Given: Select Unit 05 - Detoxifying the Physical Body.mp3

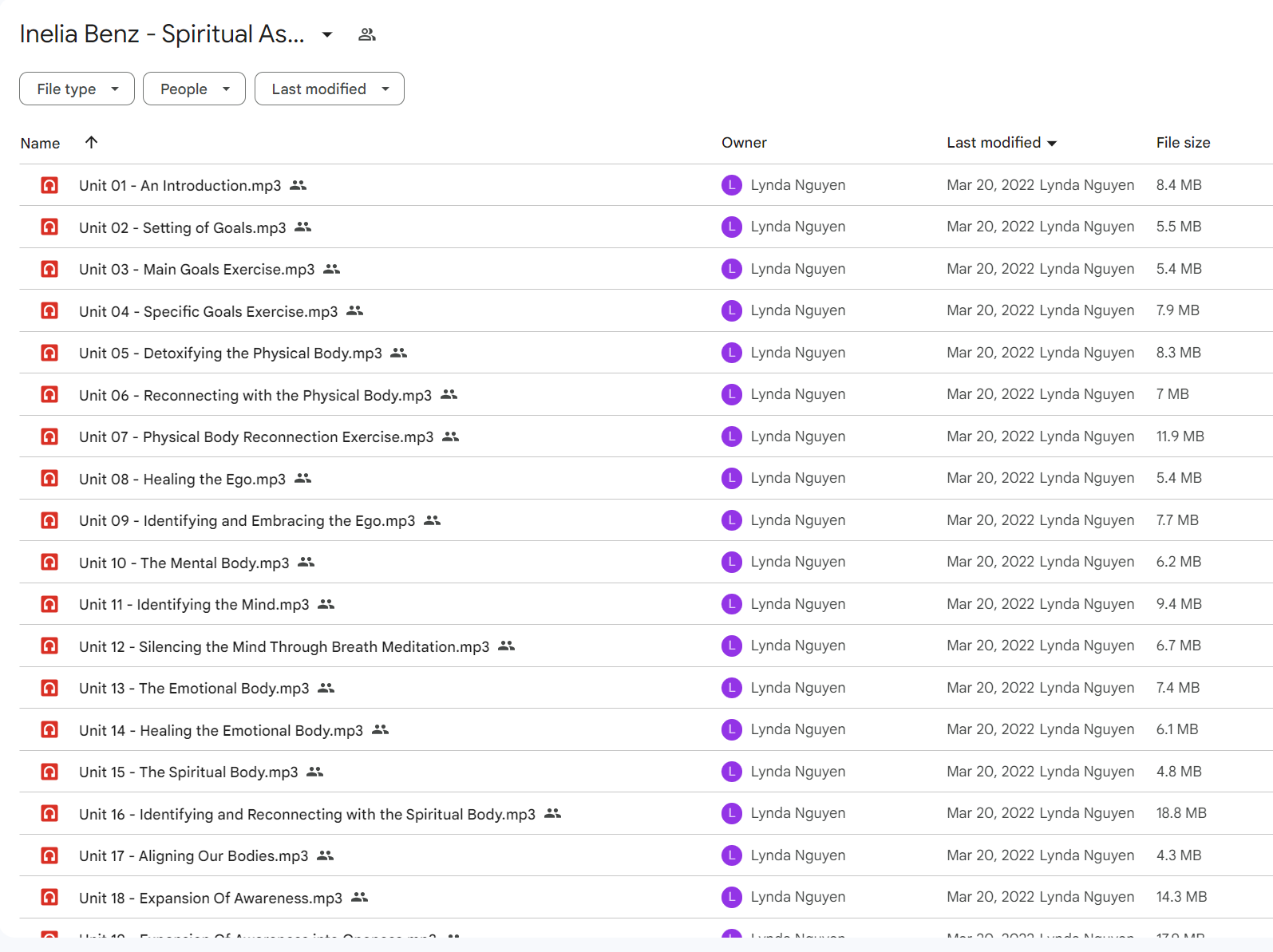Looking at the screenshot, I should click(230, 353).
